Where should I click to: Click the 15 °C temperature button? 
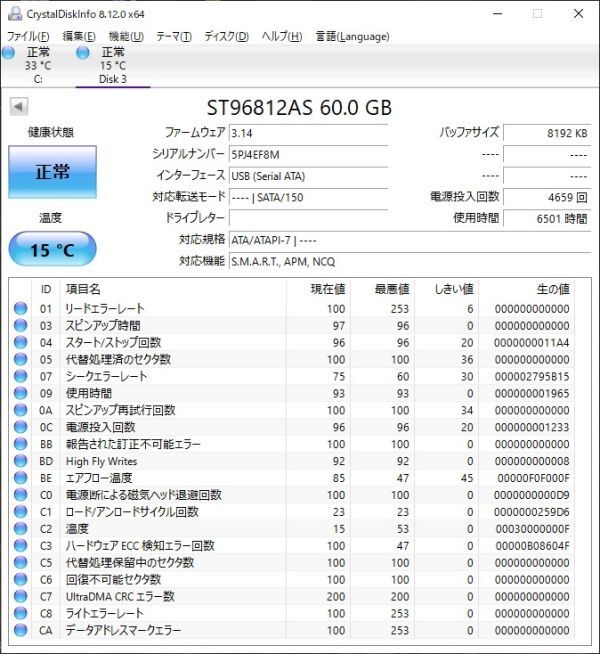(x=53, y=249)
